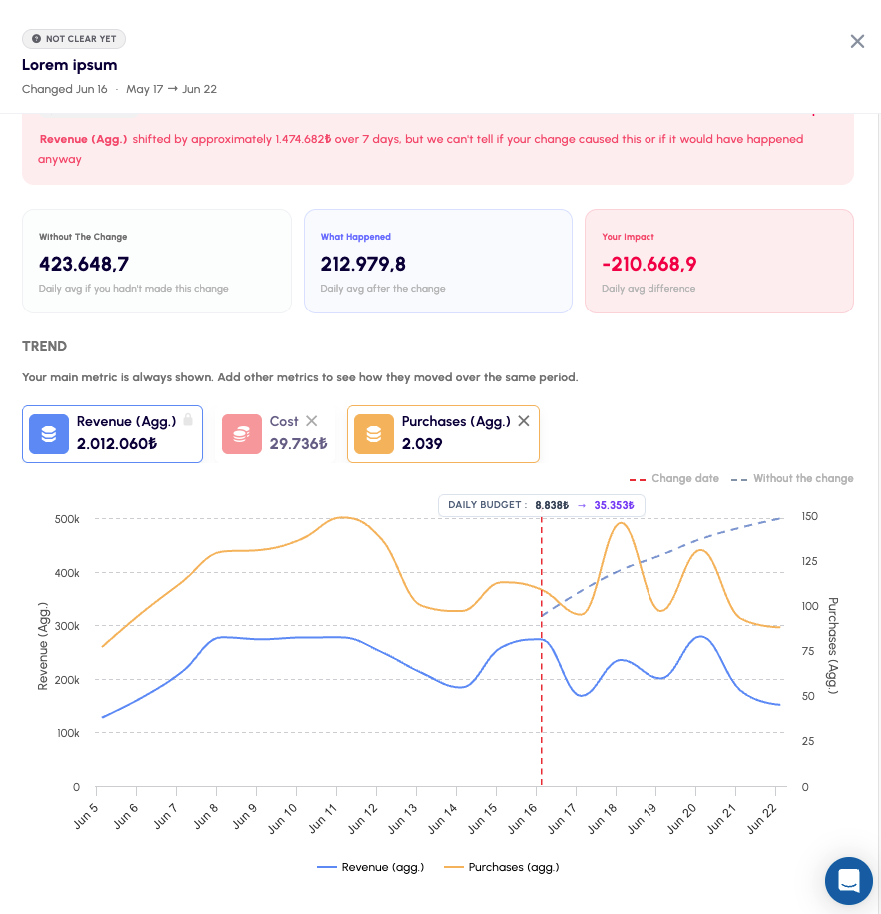Close the Lorem ipsum detail panel
The width and height of the screenshot is (881, 914).
click(x=857, y=41)
